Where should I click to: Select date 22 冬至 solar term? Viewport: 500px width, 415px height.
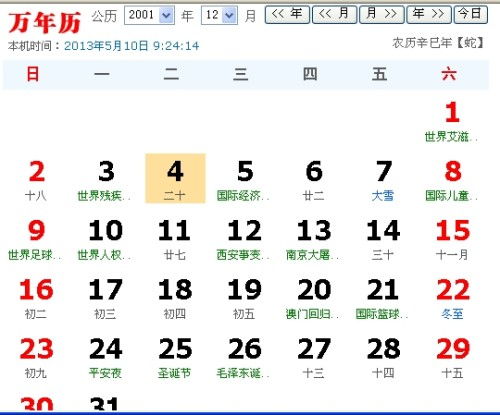click(452, 298)
